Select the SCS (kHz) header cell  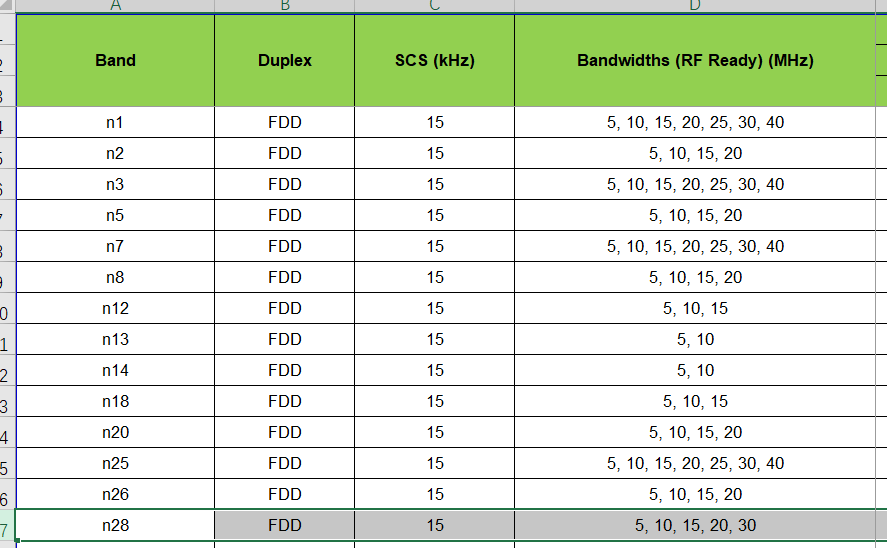pos(434,60)
